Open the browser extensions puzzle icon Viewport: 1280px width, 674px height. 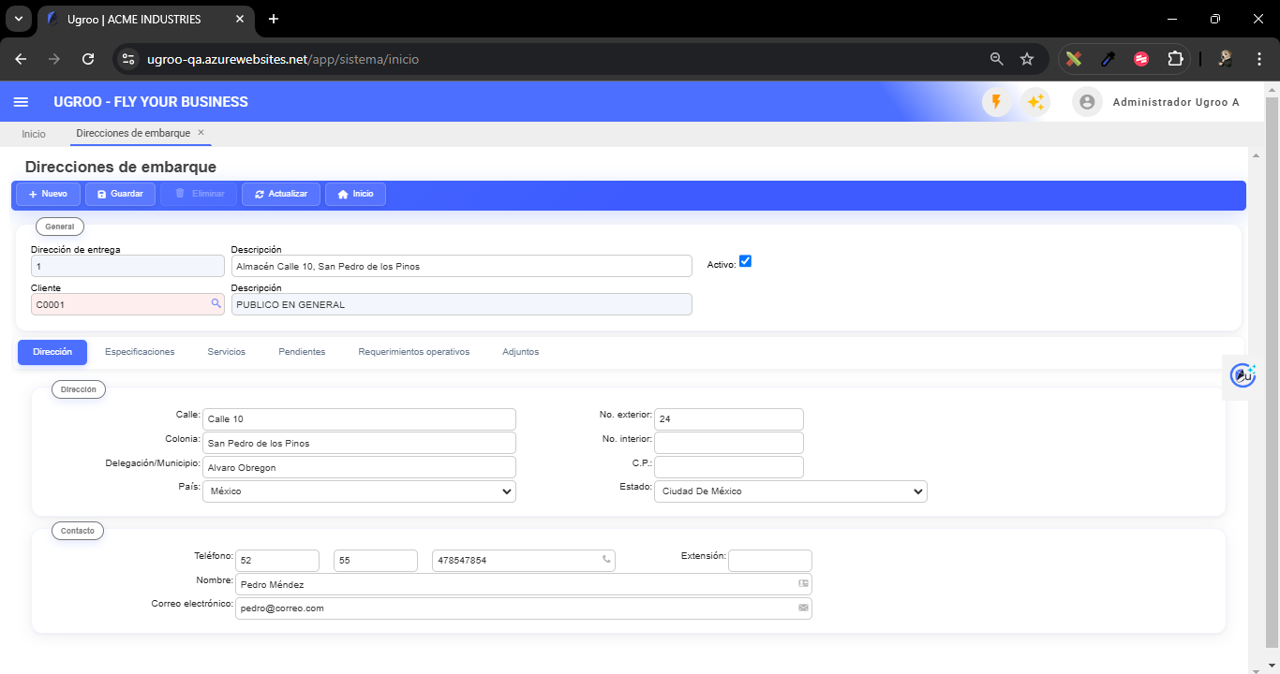point(1176,59)
